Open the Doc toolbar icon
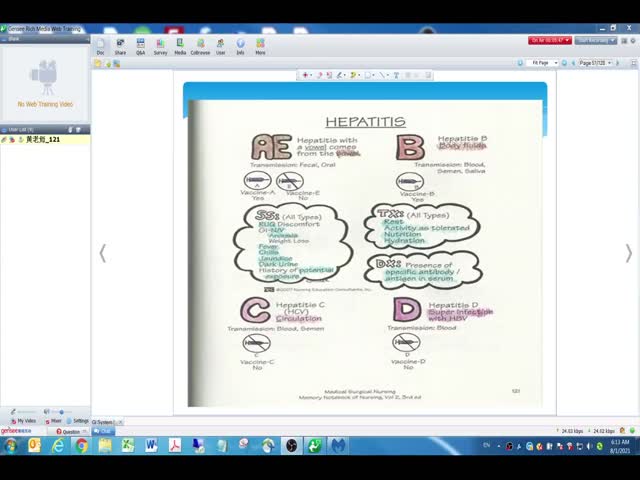The image size is (640, 480). [x=100, y=46]
